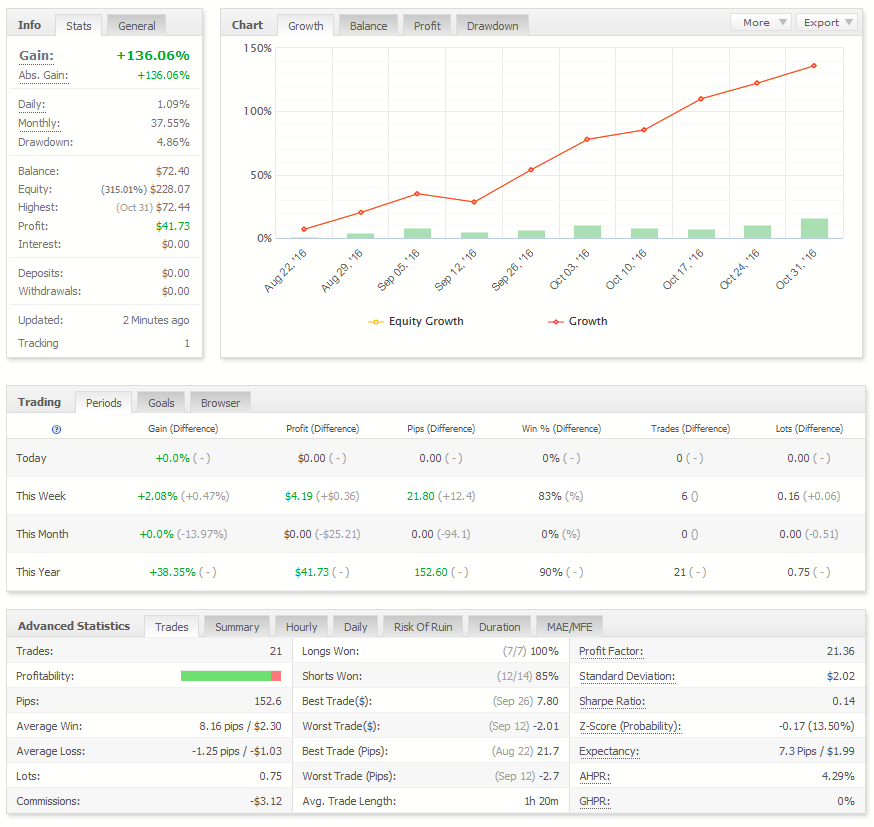
Task: Select the Info panel tab
Action: point(30,25)
